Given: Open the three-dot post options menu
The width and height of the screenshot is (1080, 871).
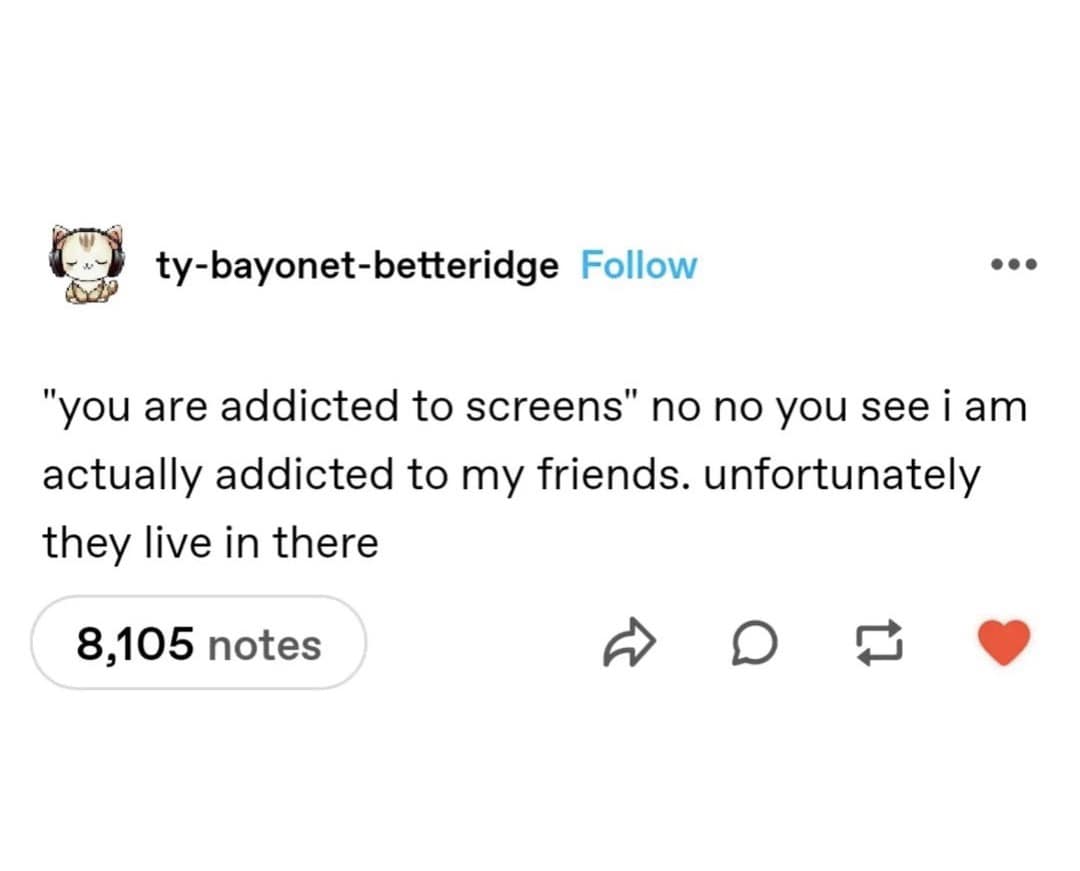Looking at the screenshot, I should point(1013,266).
